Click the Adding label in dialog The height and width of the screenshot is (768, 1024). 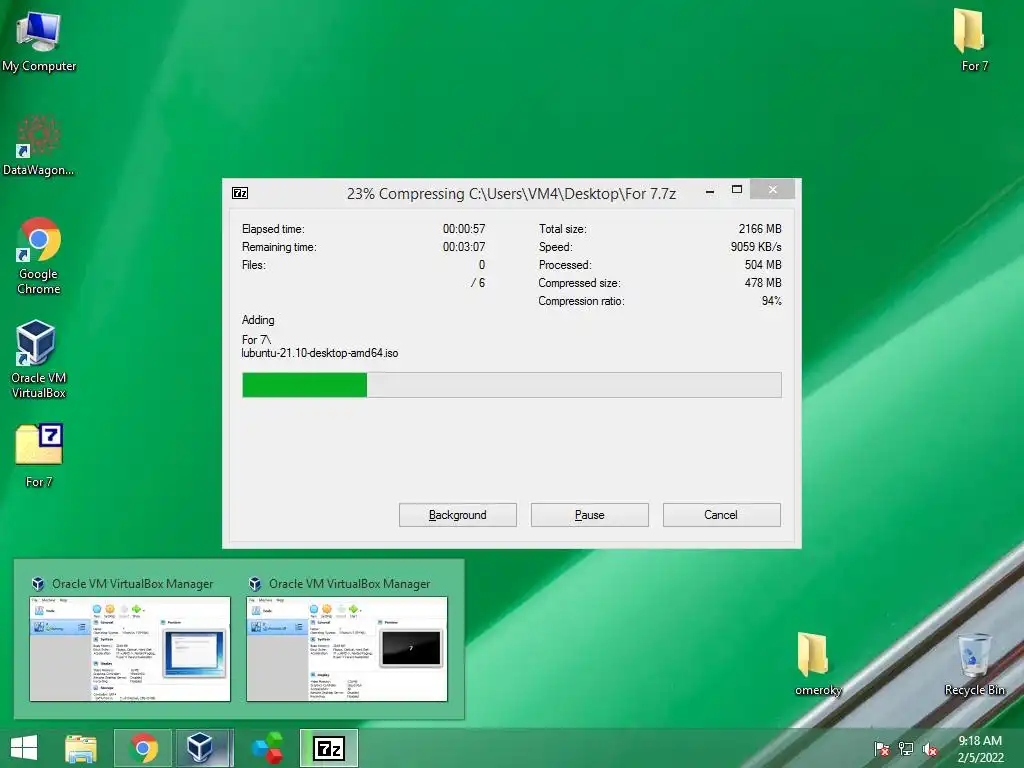tap(258, 320)
